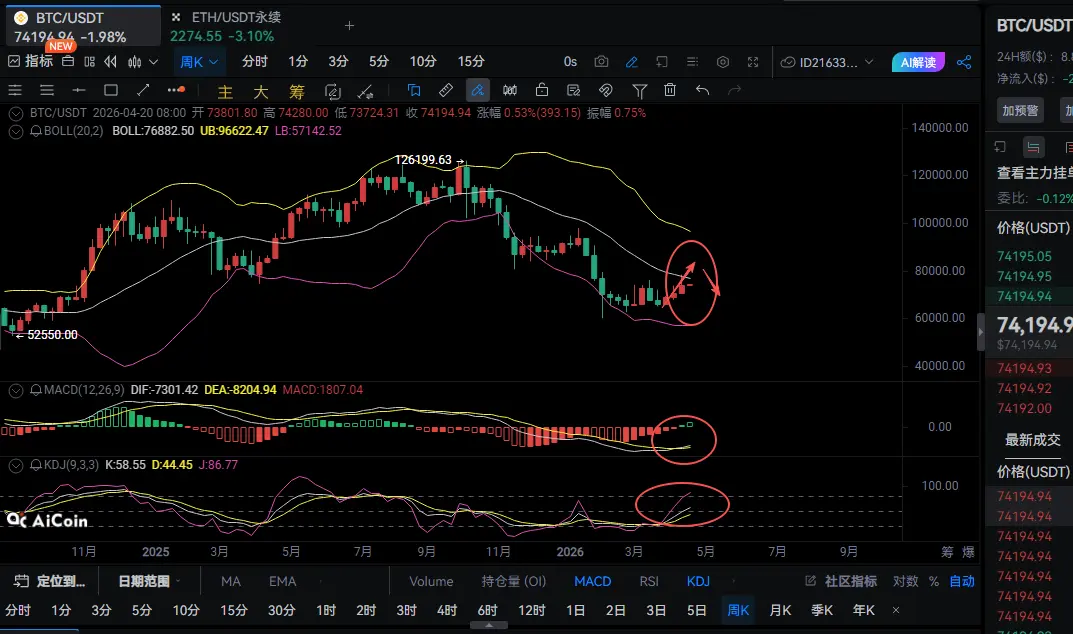
Task: Expand the right side panel arrow
Action: click(x=980, y=332)
